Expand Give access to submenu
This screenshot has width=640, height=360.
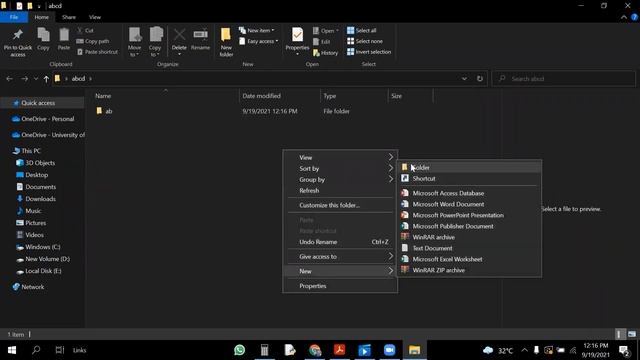pos(340,256)
